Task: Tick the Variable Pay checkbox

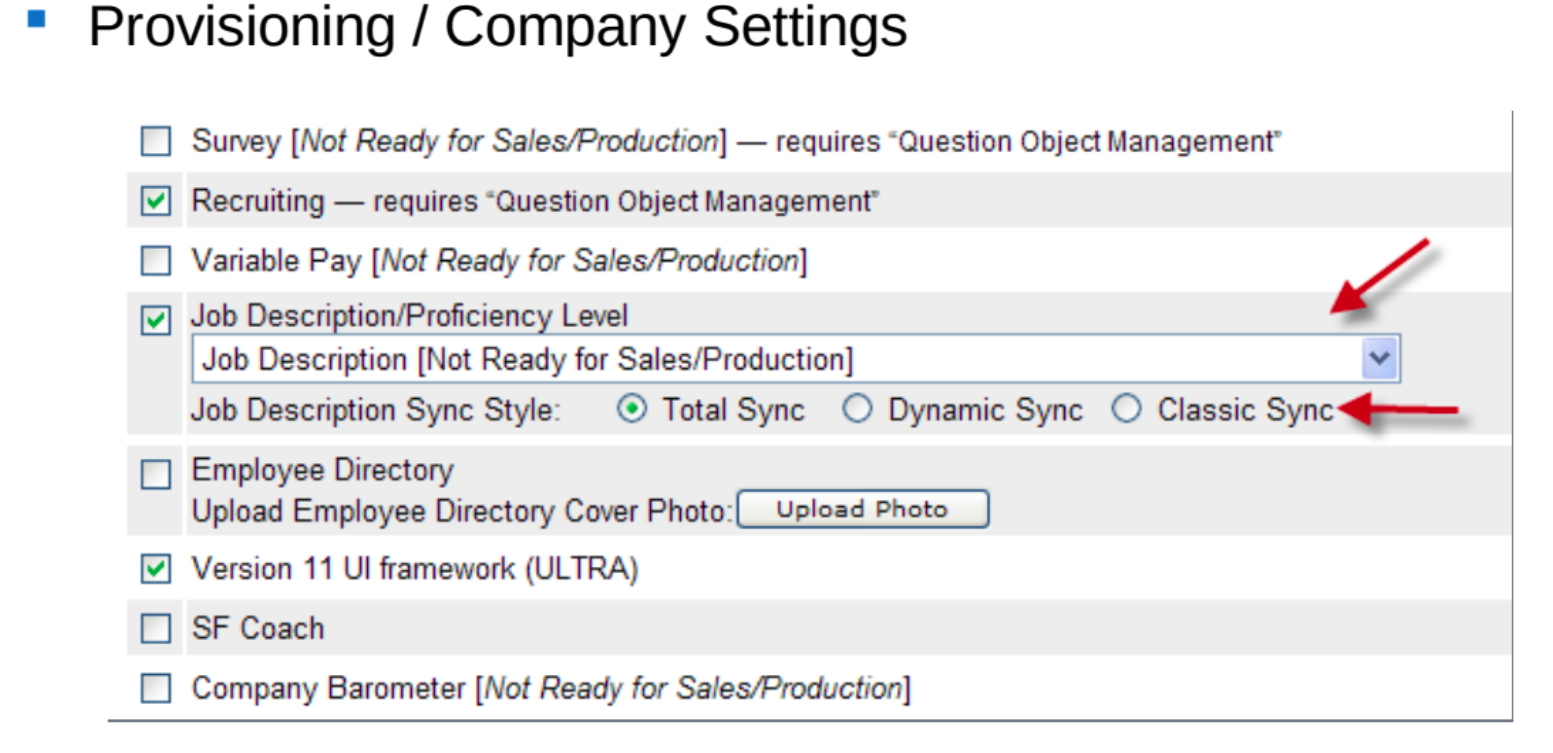Action: click(x=155, y=262)
